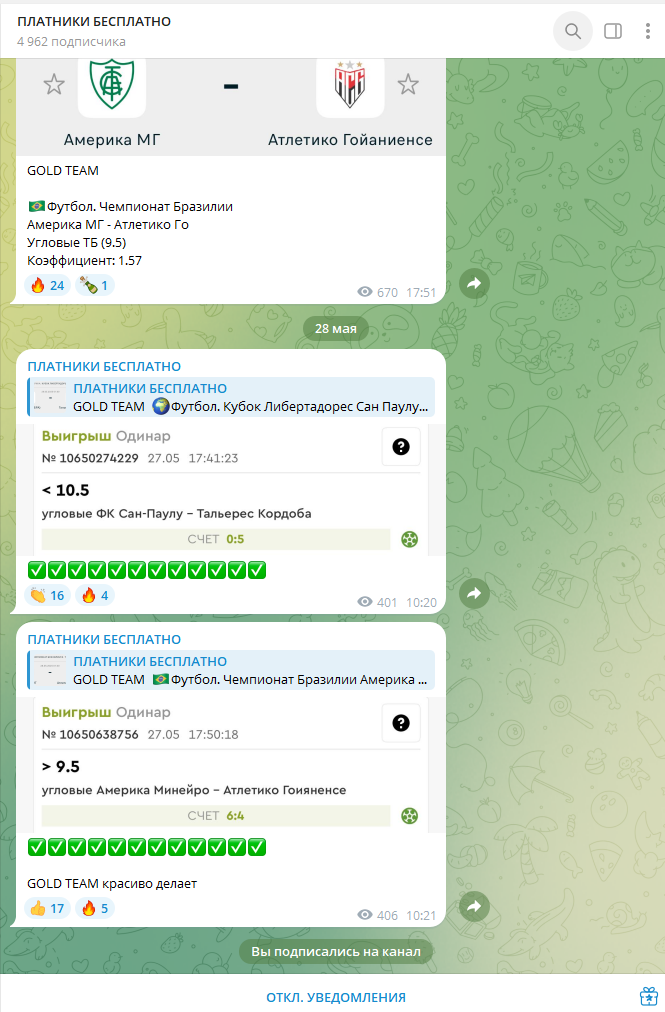Click the thumbs up reaction with 17
The width and height of the screenshot is (665, 1012).
click(47, 908)
